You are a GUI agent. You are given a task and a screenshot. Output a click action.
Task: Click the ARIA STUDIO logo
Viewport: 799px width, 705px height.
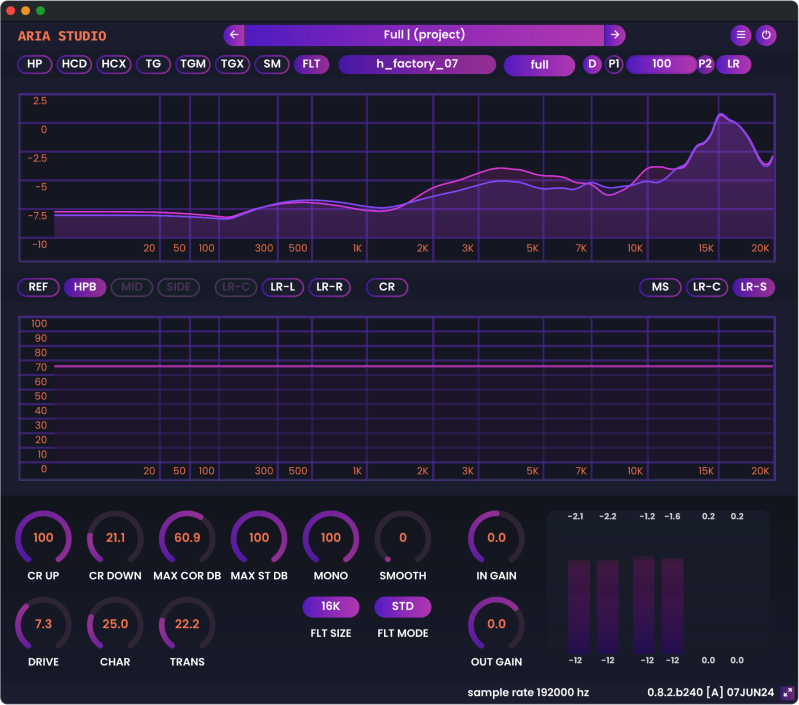[x=62, y=36]
